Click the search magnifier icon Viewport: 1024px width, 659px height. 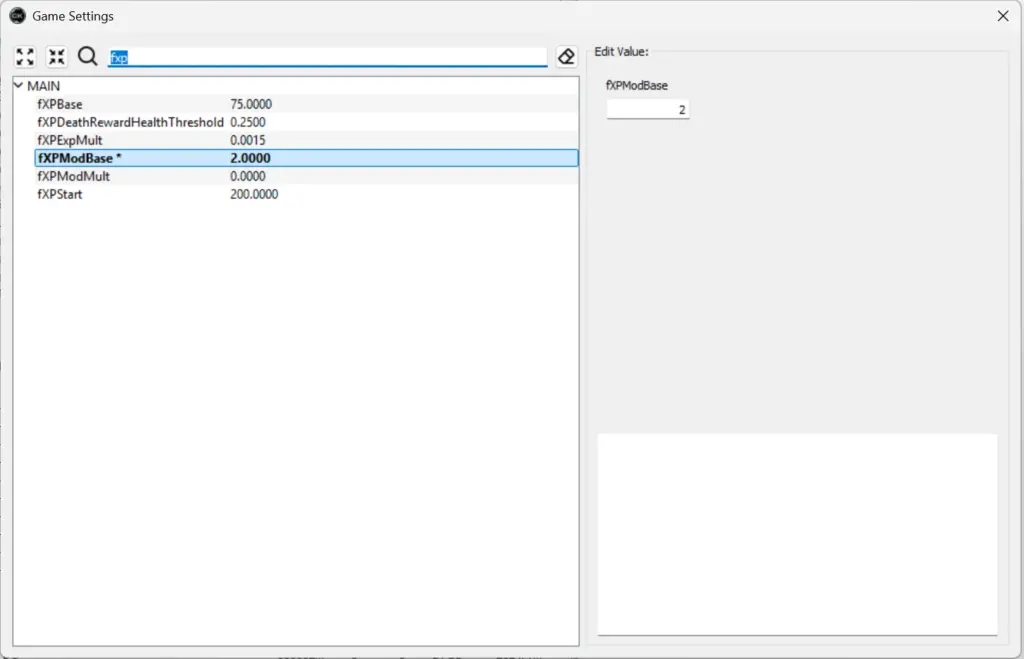[x=87, y=57]
